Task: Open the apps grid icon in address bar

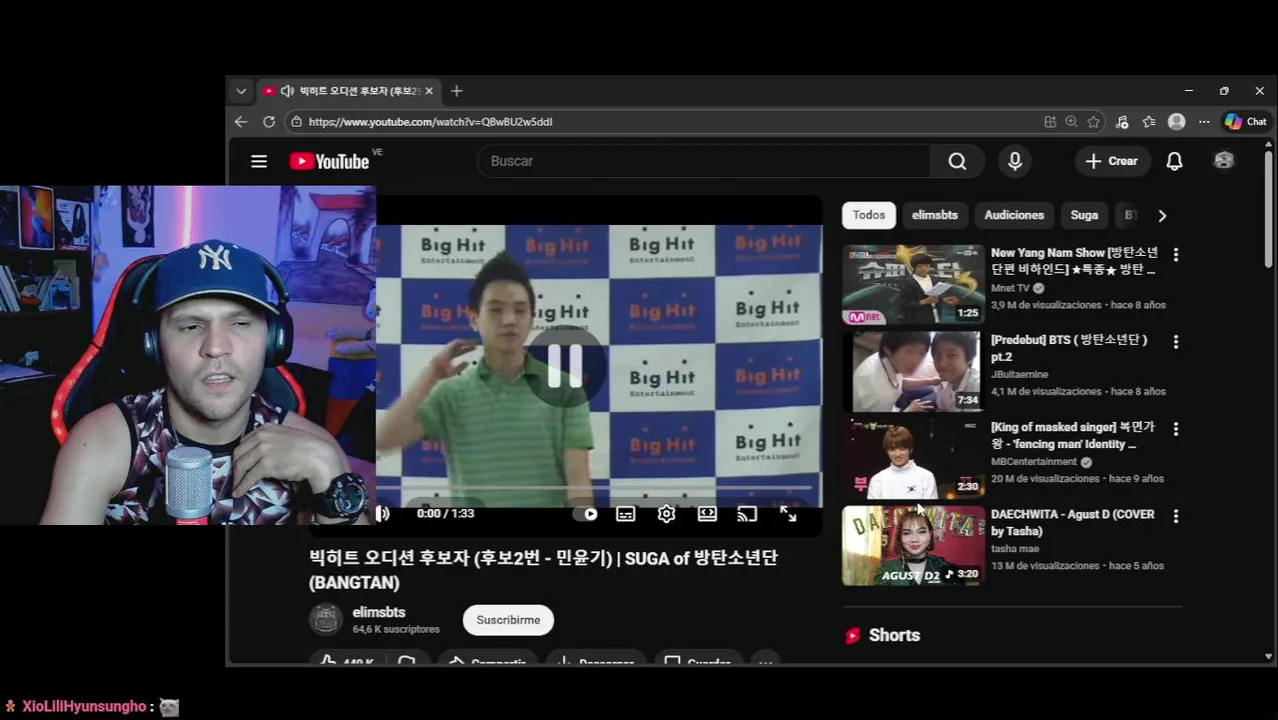Action: [1050, 122]
